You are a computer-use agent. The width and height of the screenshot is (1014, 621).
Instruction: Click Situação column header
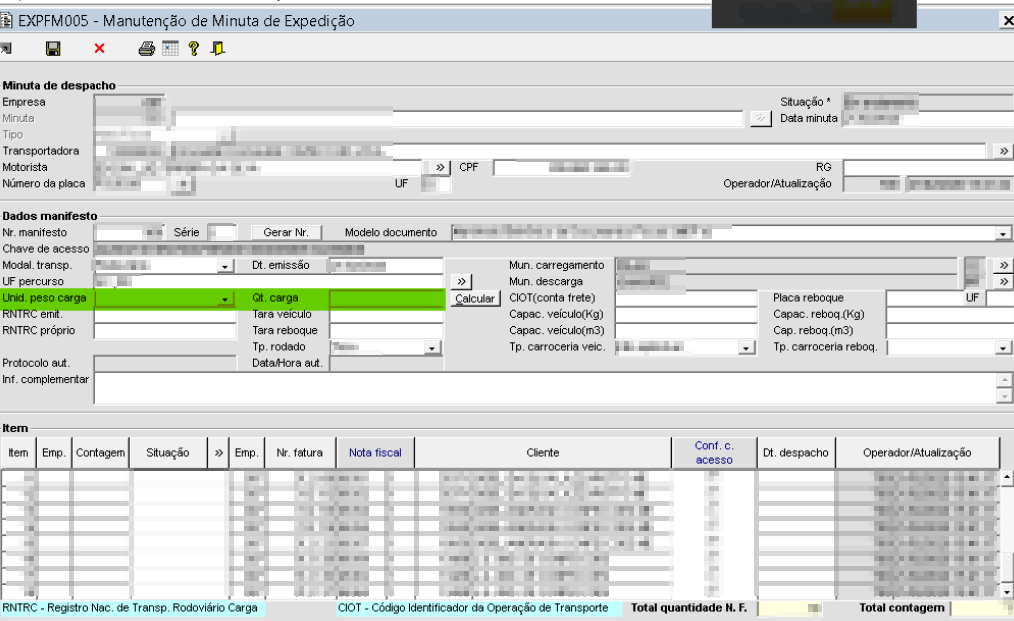coord(167,453)
